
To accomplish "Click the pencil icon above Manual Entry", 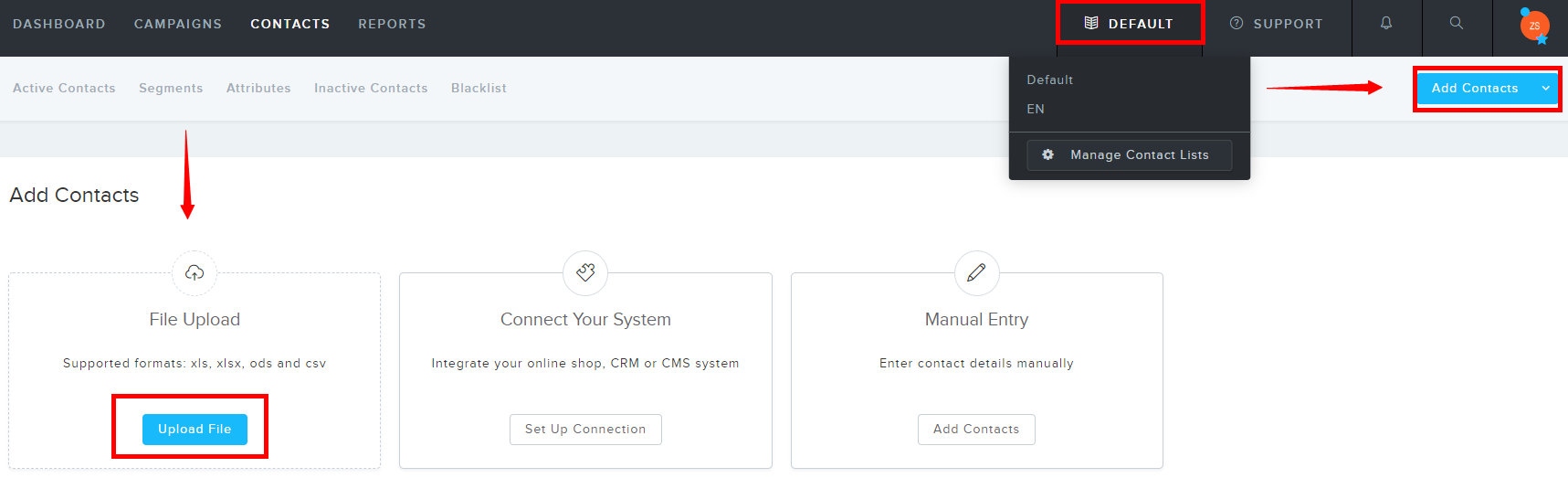I will (976, 272).
